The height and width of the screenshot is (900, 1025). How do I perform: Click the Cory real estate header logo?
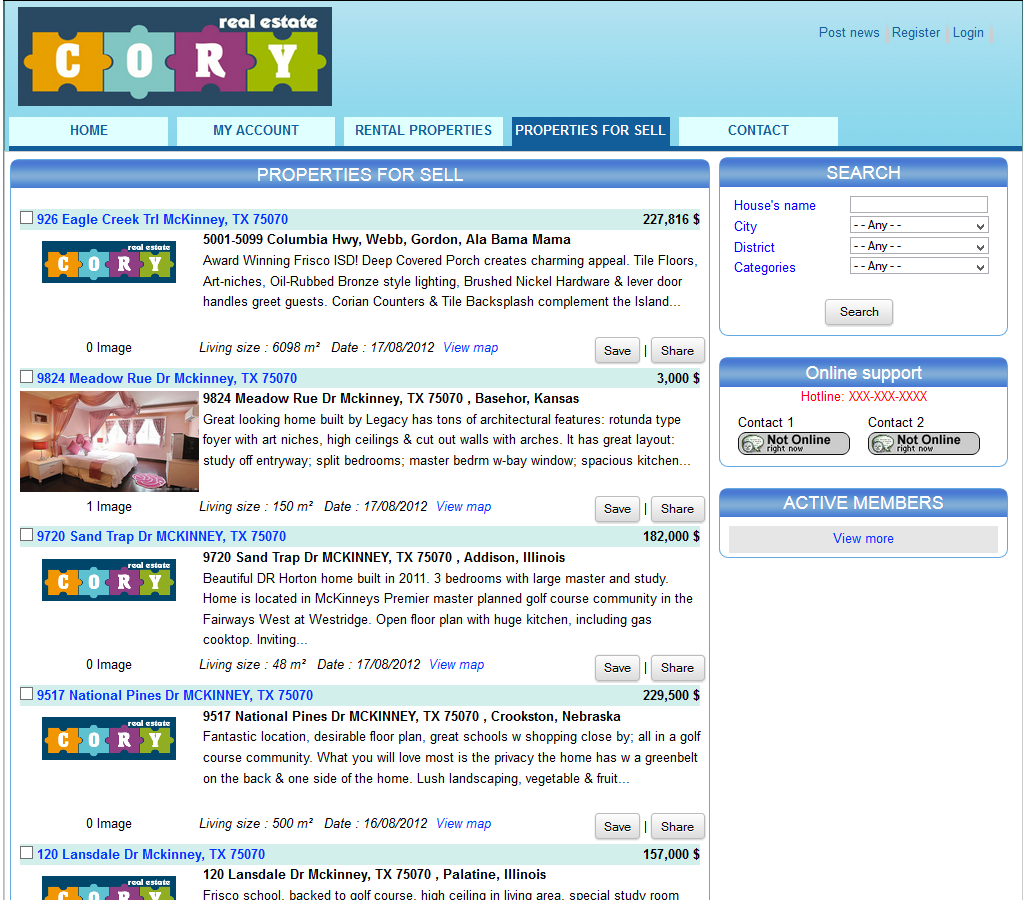point(175,57)
